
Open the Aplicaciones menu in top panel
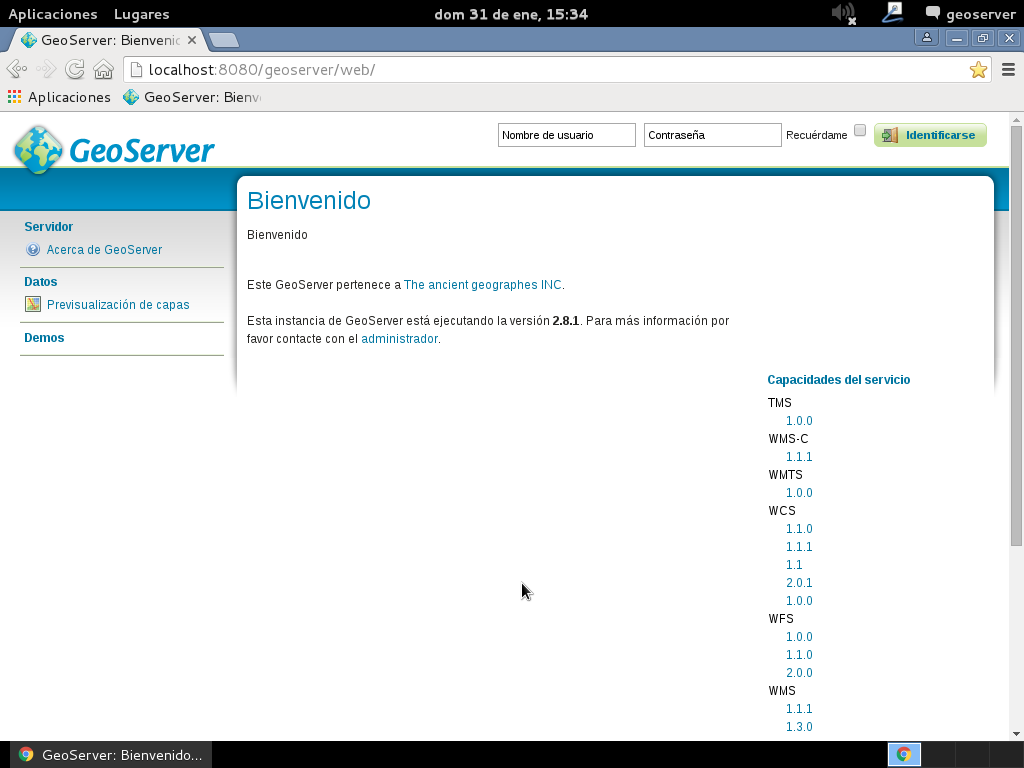coord(53,14)
